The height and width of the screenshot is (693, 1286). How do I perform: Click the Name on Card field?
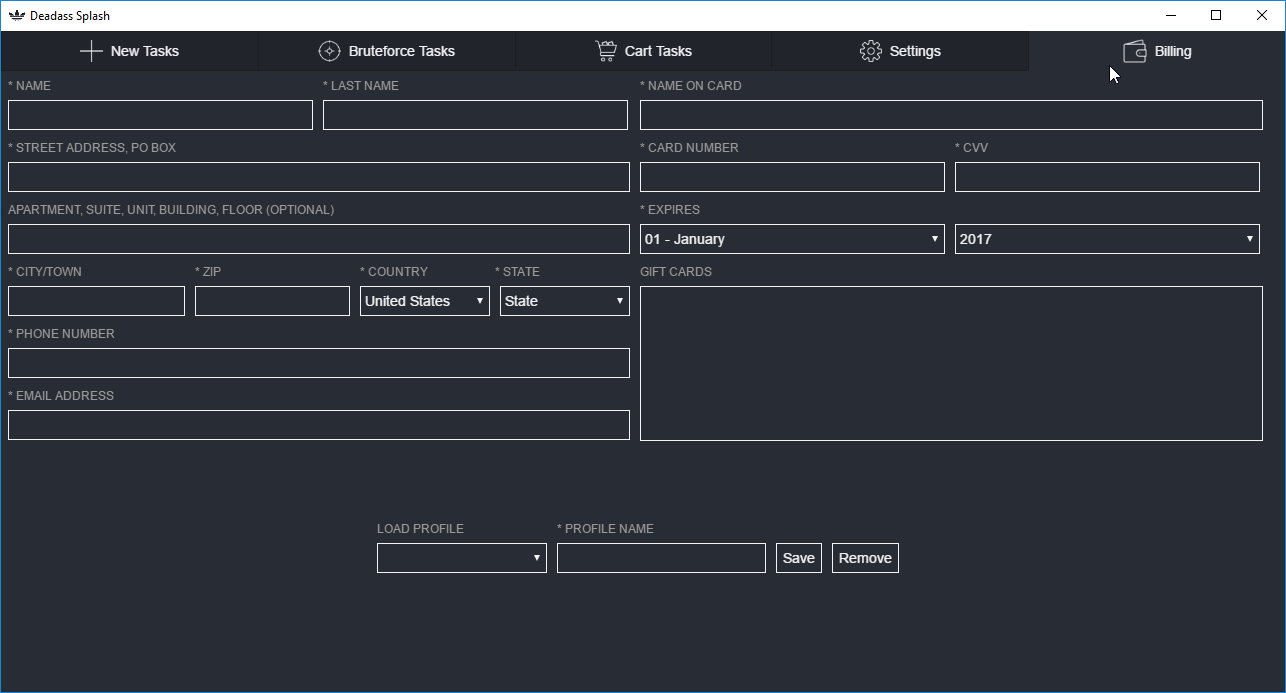click(951, 115)
